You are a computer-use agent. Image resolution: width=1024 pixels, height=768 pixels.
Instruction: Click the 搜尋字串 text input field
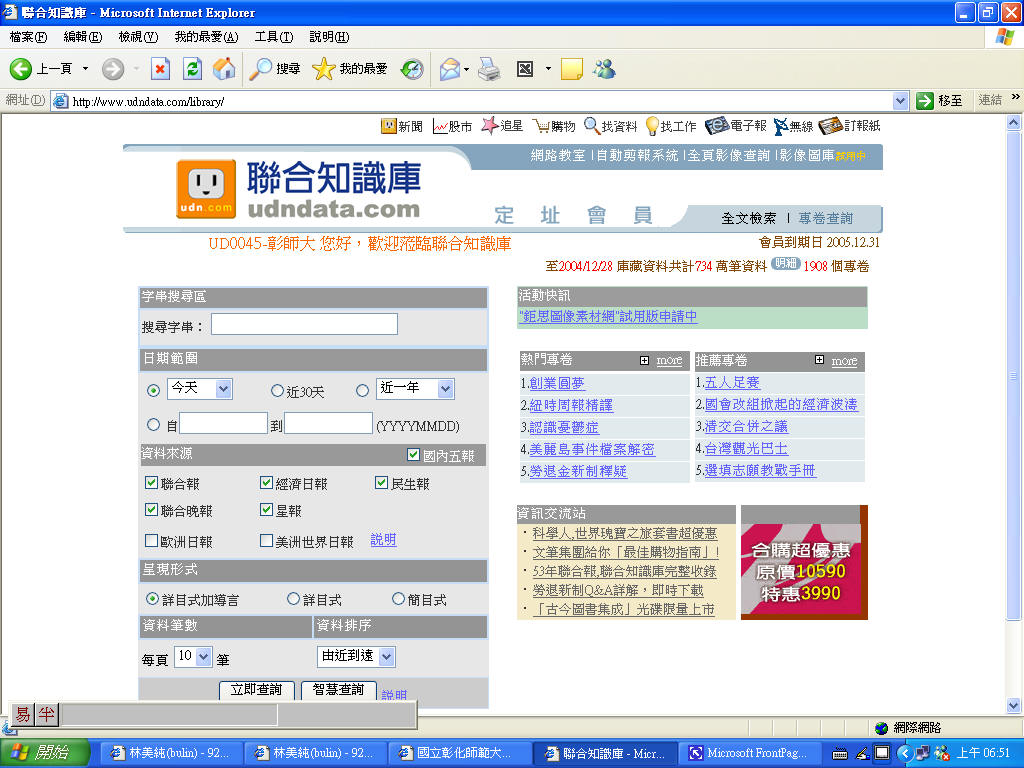coord(304,324)
